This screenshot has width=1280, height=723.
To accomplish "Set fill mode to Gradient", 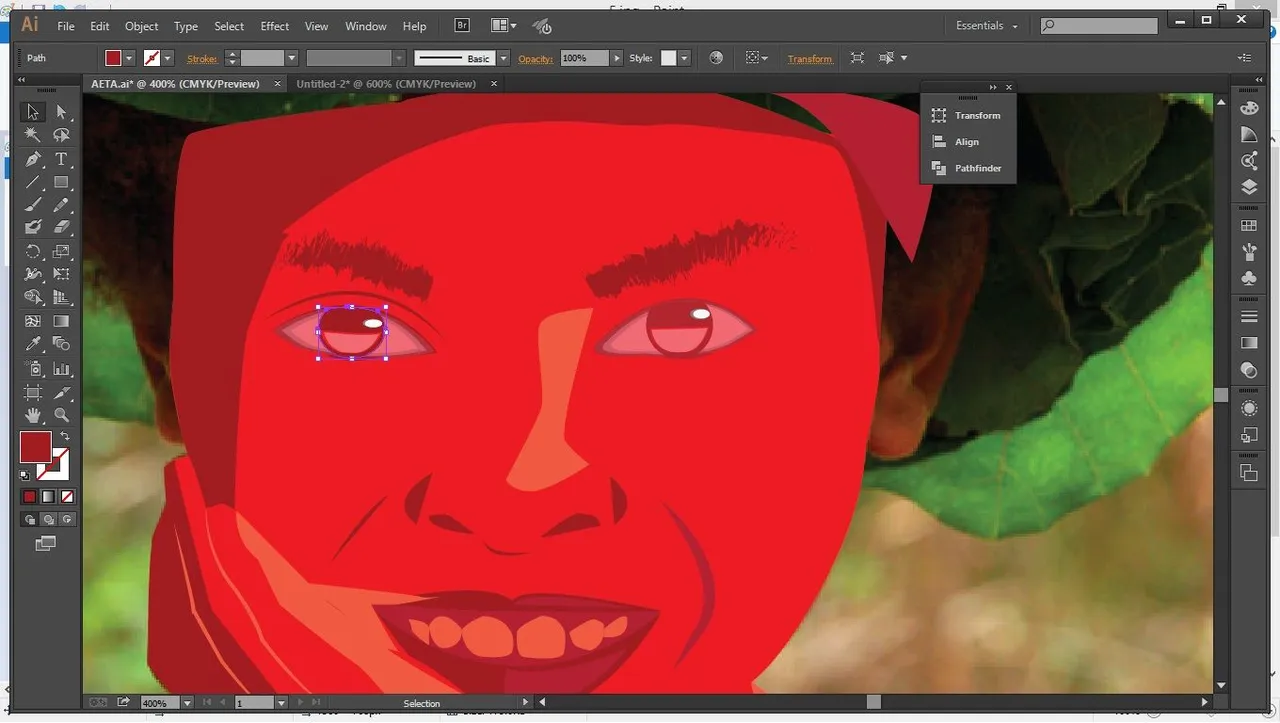I will coord(48,496).
